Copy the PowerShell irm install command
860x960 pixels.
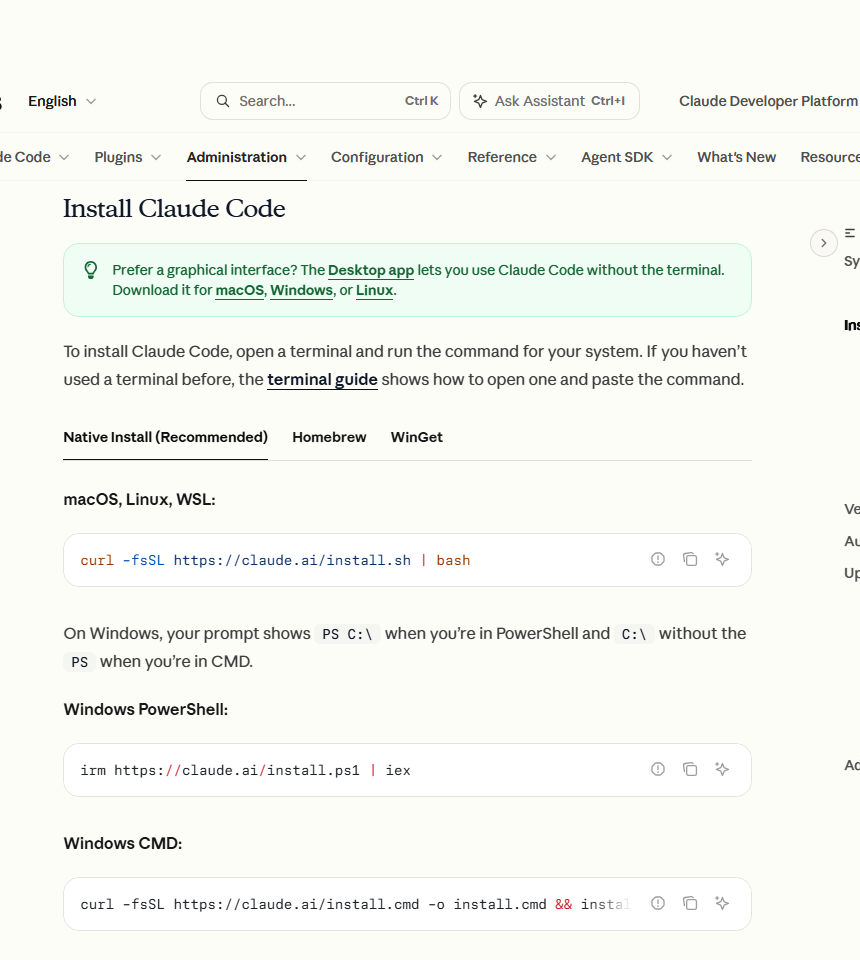(690, 769)
